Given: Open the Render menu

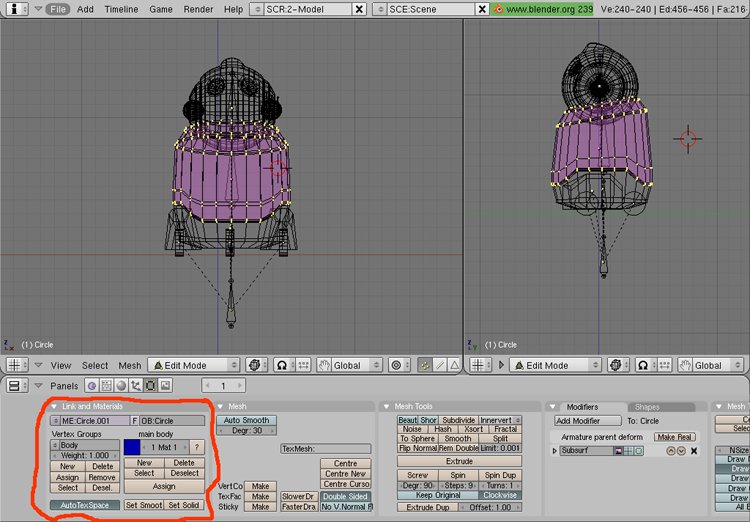Looking at the screenshot, I should pos(198,9).
